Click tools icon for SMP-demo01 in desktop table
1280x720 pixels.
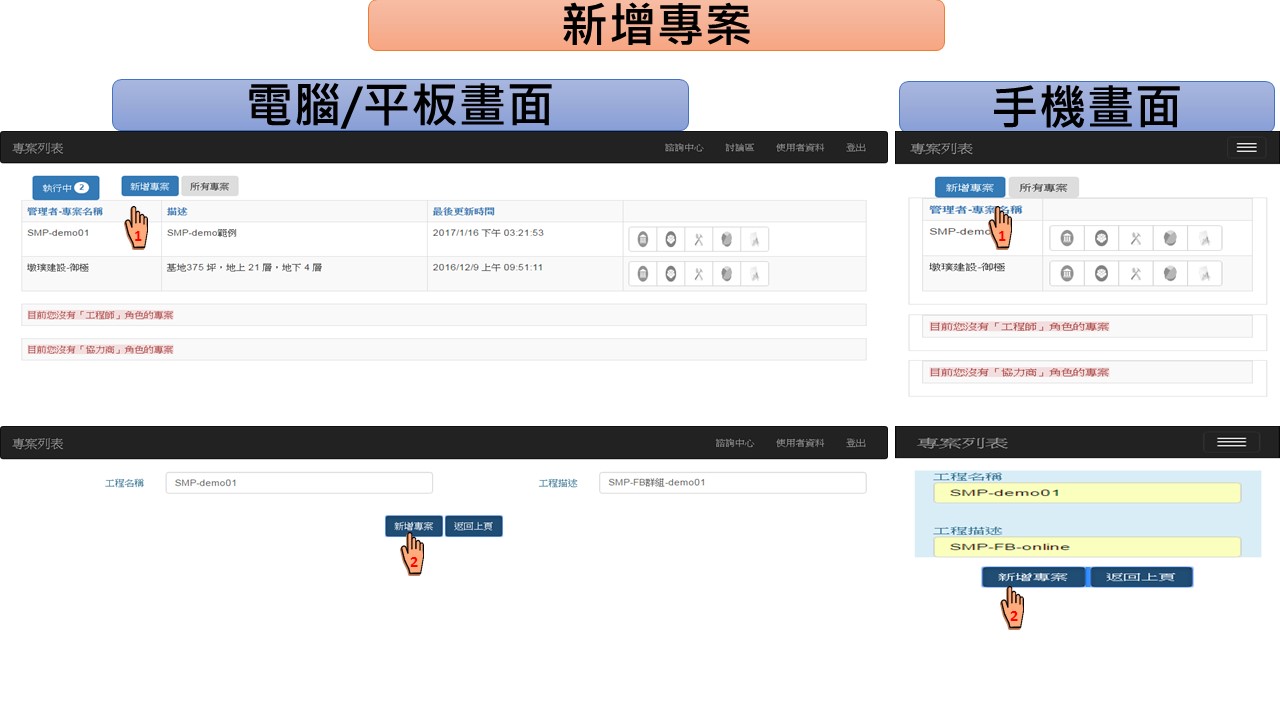pyautogui.click(x=699, y=240)
